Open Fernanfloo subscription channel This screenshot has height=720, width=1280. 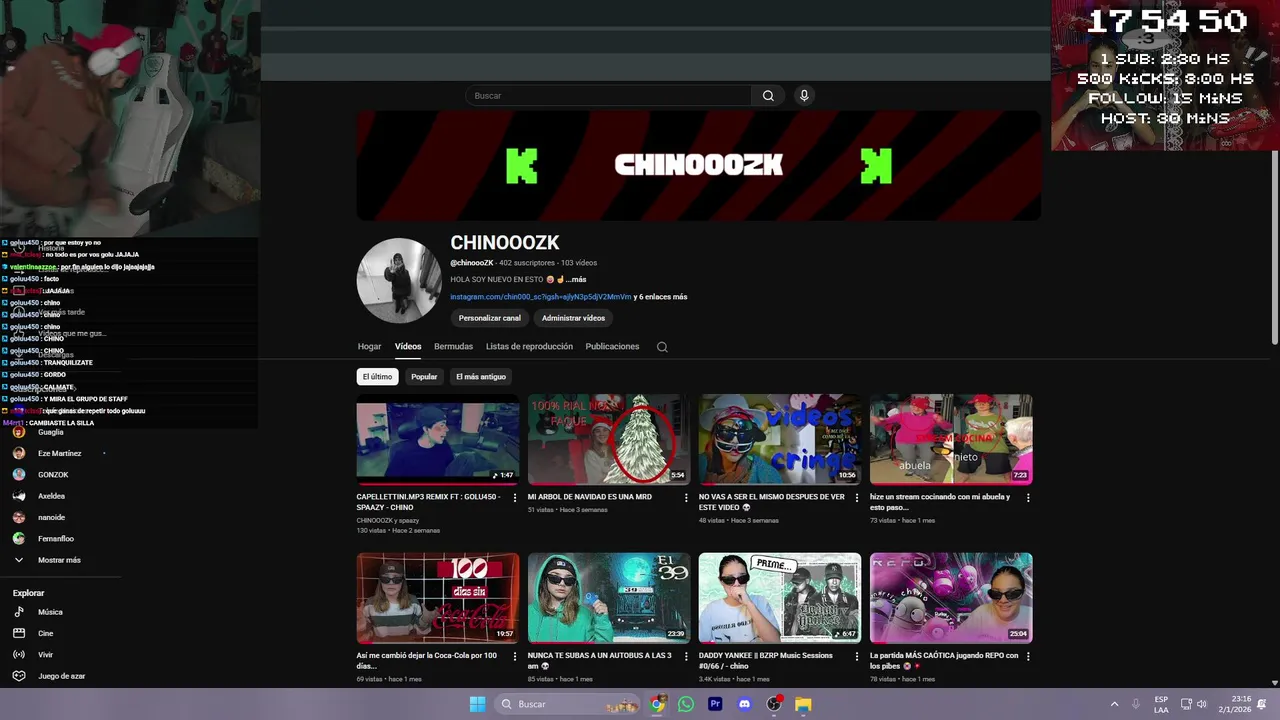56,539
